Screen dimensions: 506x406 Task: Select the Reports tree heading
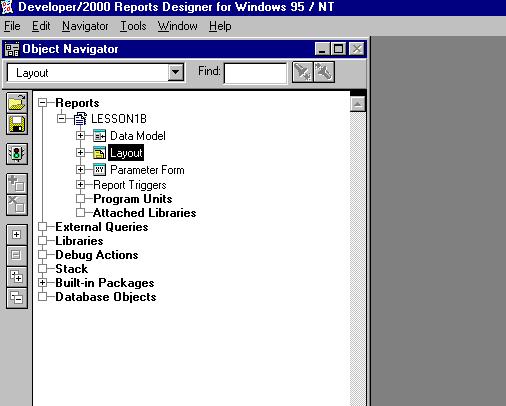click(x=77, y=103)
